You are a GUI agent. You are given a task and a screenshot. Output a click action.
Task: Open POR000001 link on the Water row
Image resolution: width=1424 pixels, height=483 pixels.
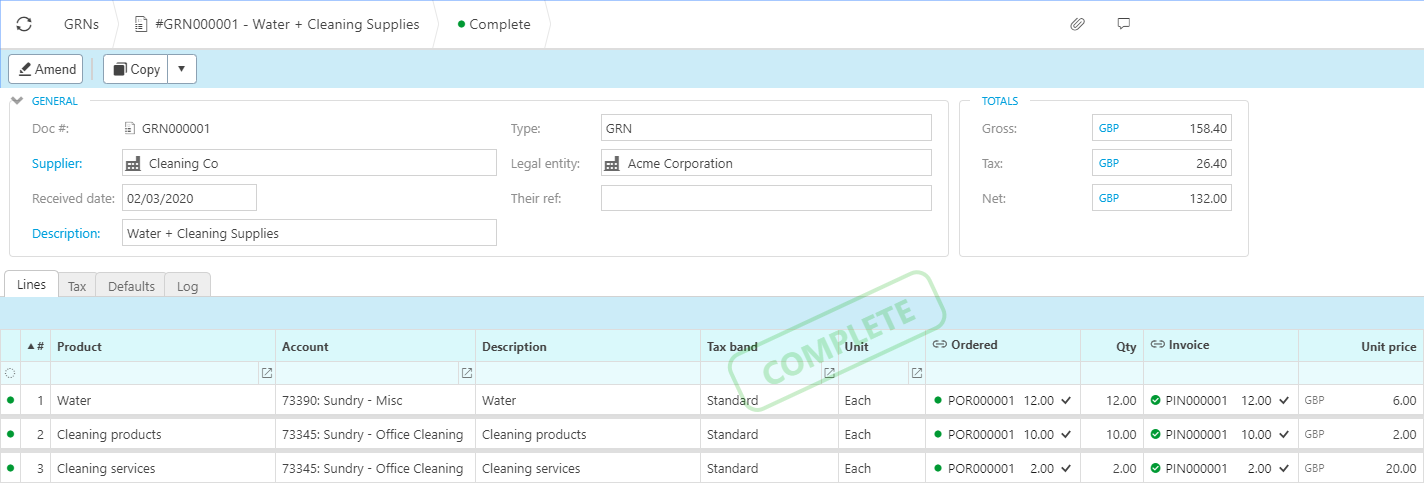[x=981, y=400]
